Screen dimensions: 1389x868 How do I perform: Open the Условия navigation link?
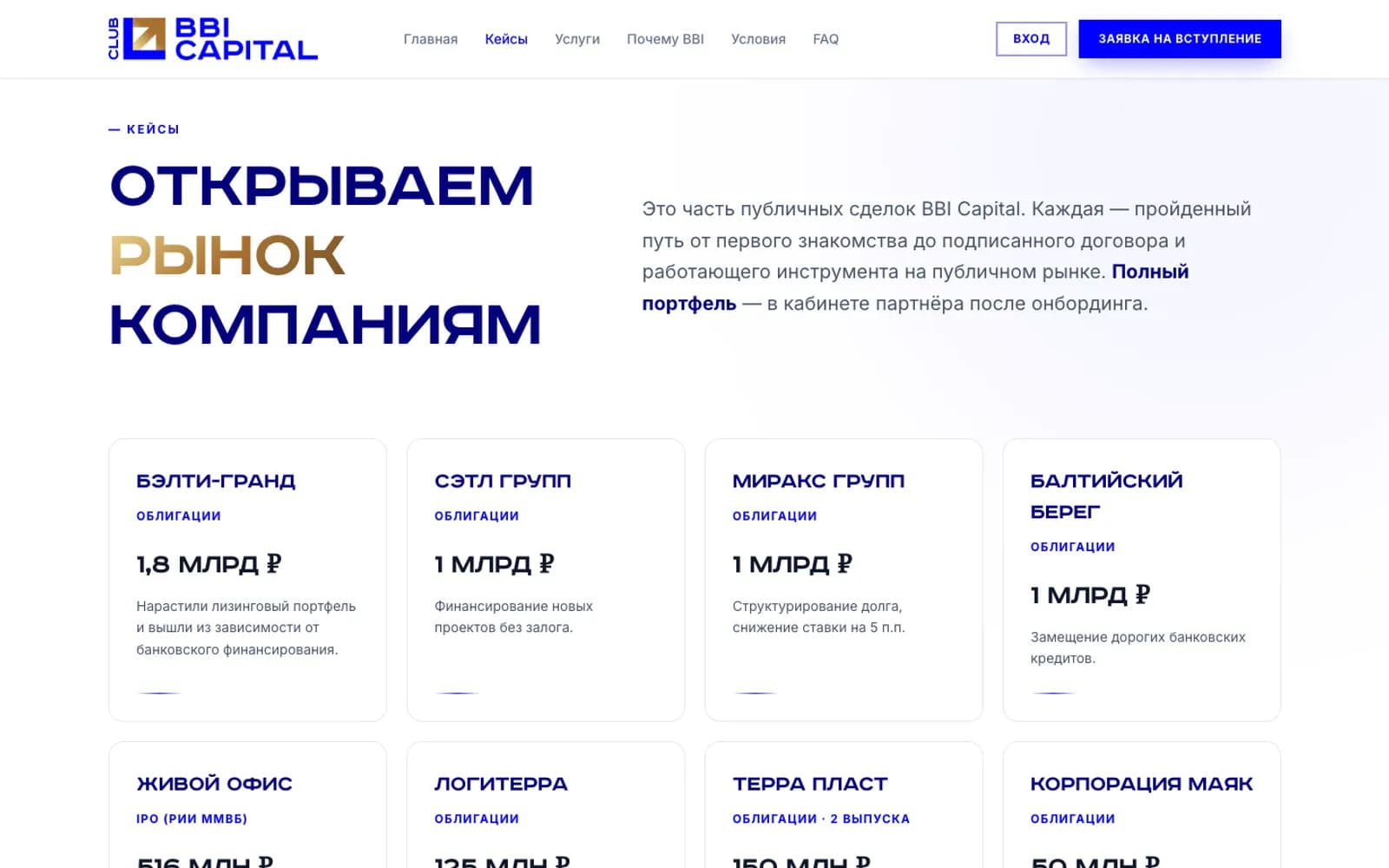[758, 39]
